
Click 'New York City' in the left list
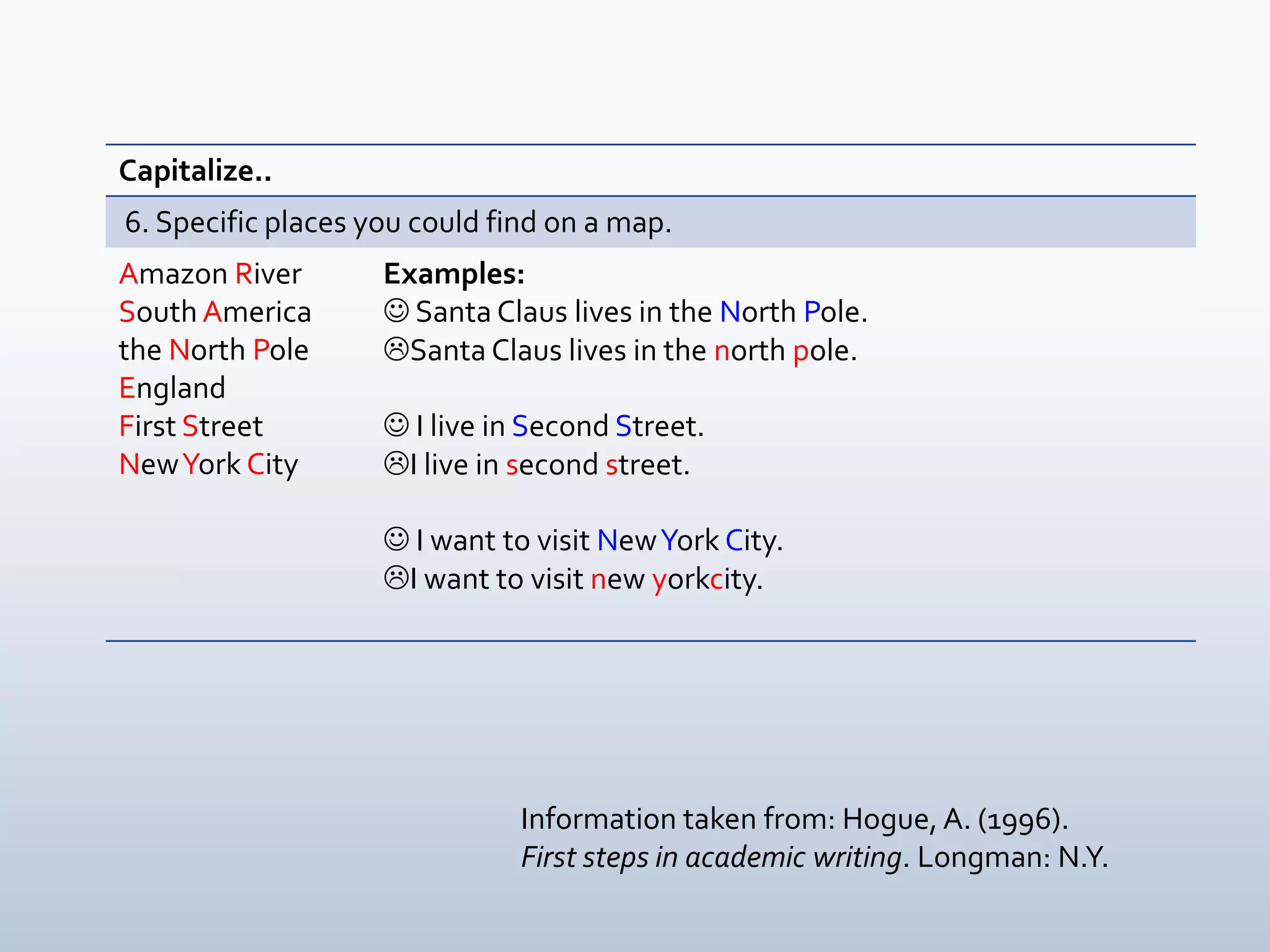pyautogui.click(x=208, y=464)
